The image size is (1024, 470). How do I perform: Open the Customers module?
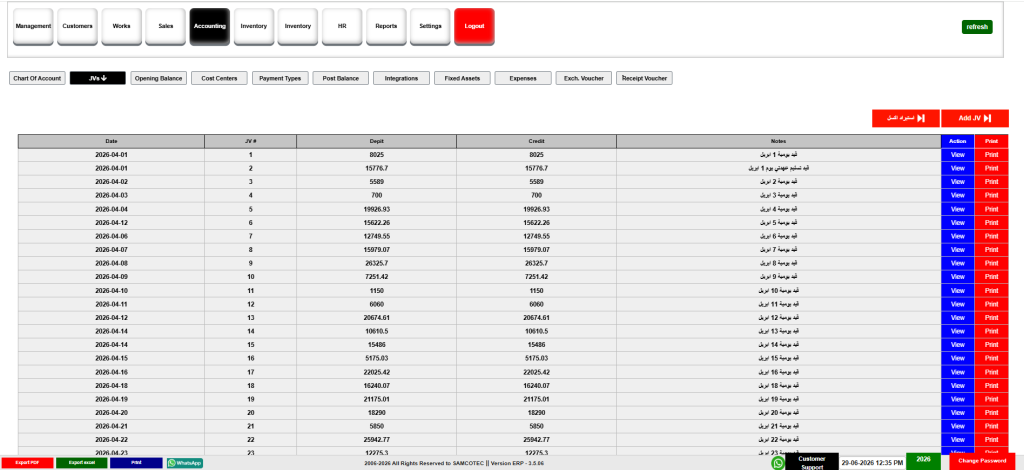click(77, 27)
